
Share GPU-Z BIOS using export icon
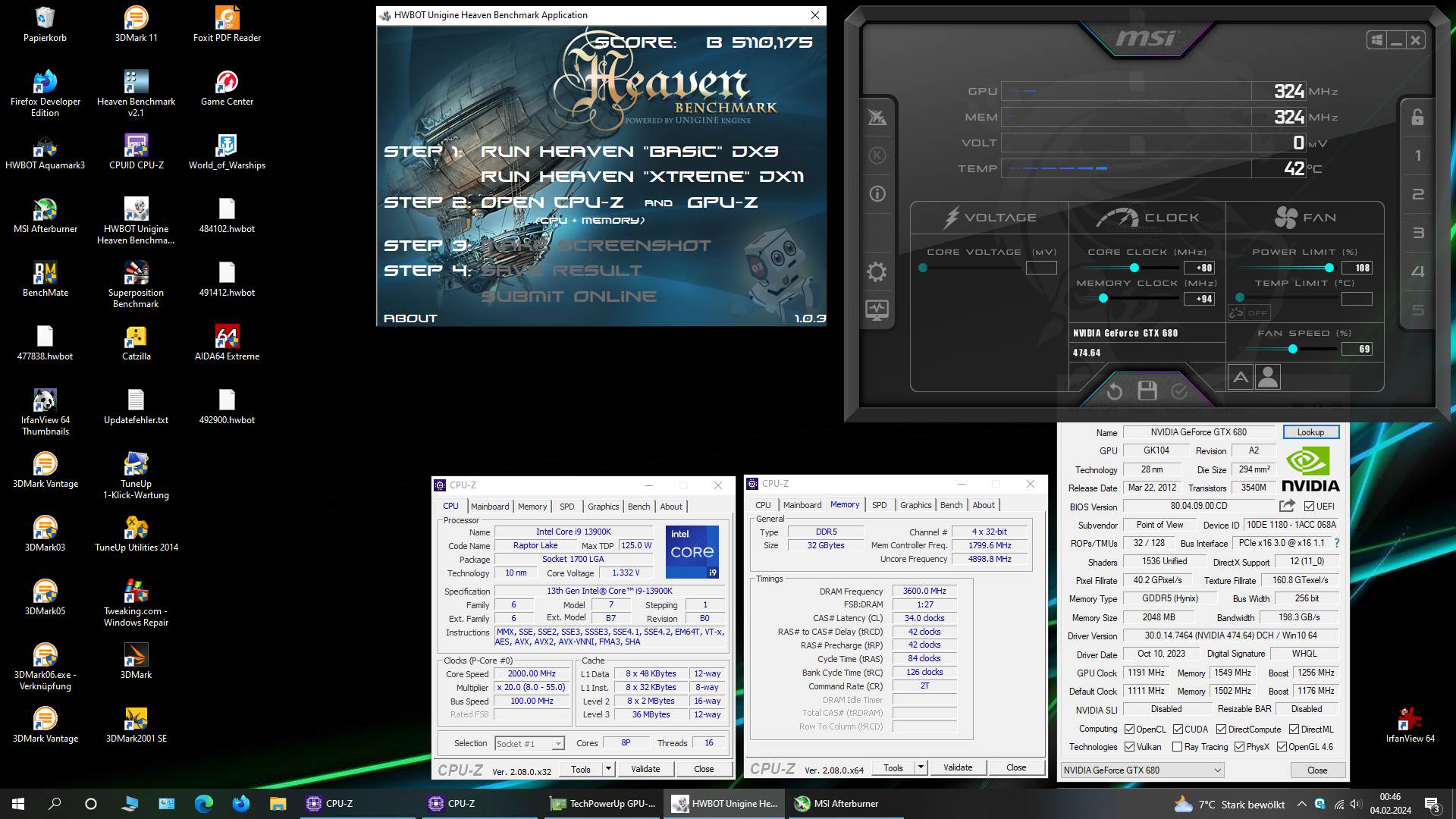pos(1287,506)
